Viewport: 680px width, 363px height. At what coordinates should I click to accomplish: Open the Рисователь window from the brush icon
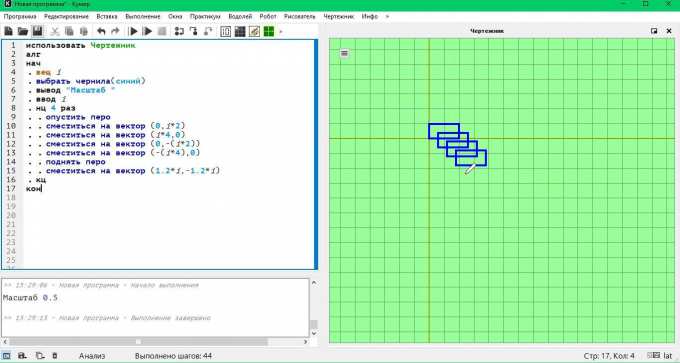click(254, 31)
